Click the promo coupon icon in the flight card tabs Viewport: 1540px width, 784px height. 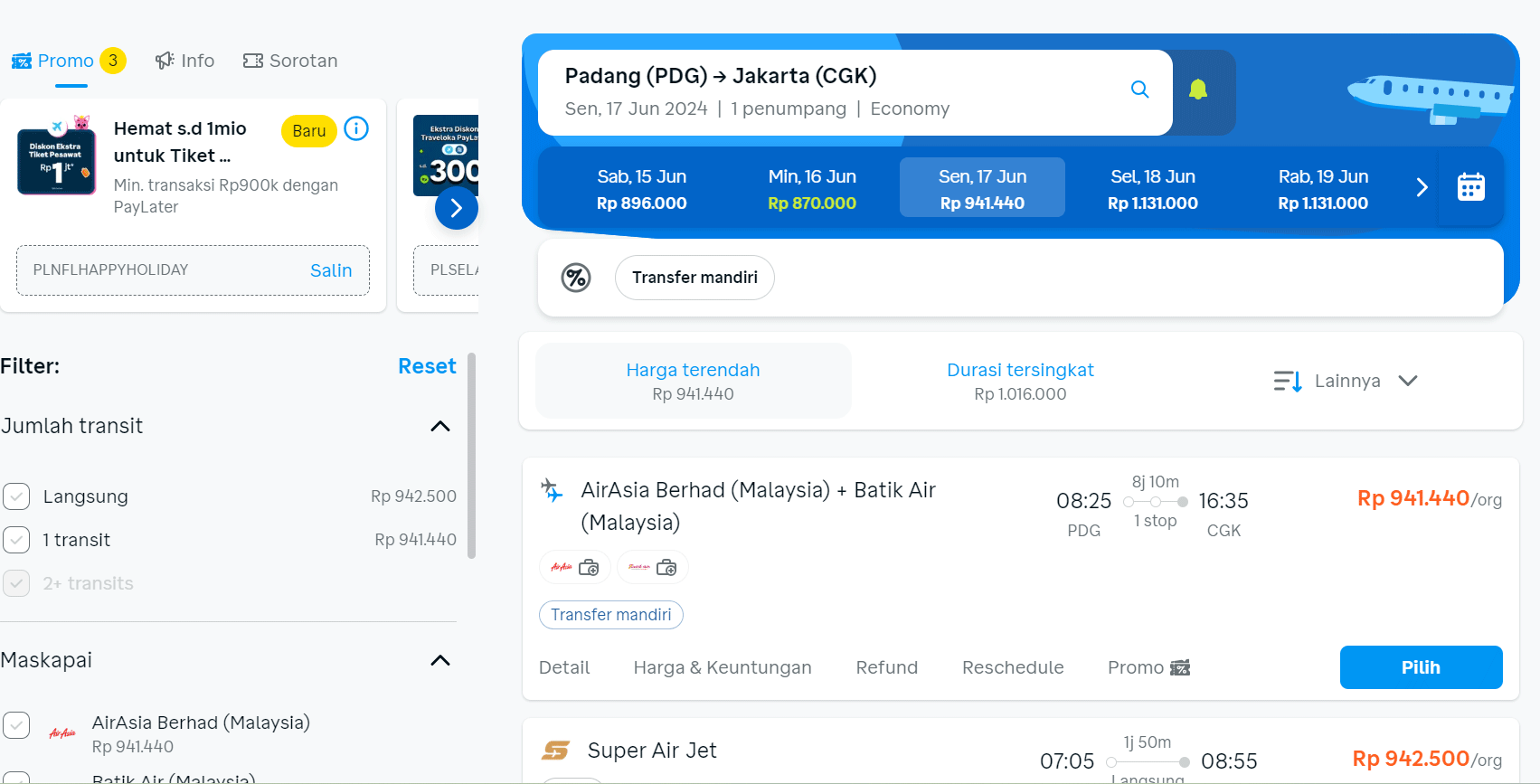(x=1180, y=668)
